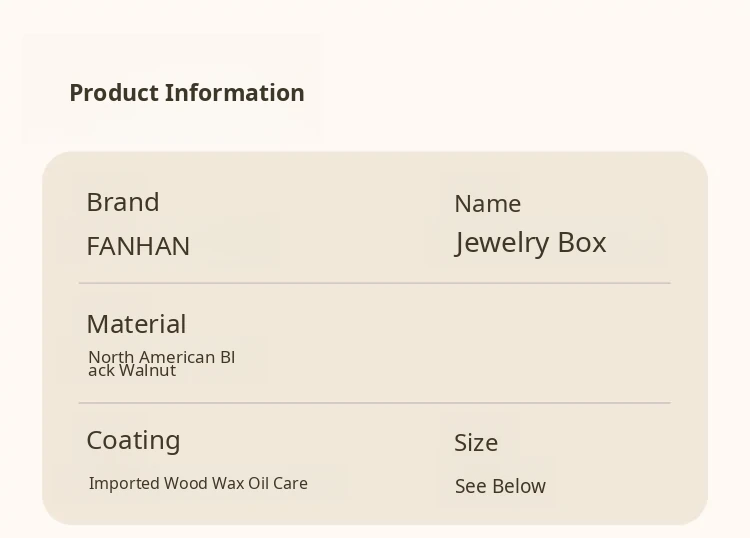The width and height of the screenshot is (750, 538).
Task: Click the word Below in the size value
Action: pyautogui.click(x=519, y=487)
